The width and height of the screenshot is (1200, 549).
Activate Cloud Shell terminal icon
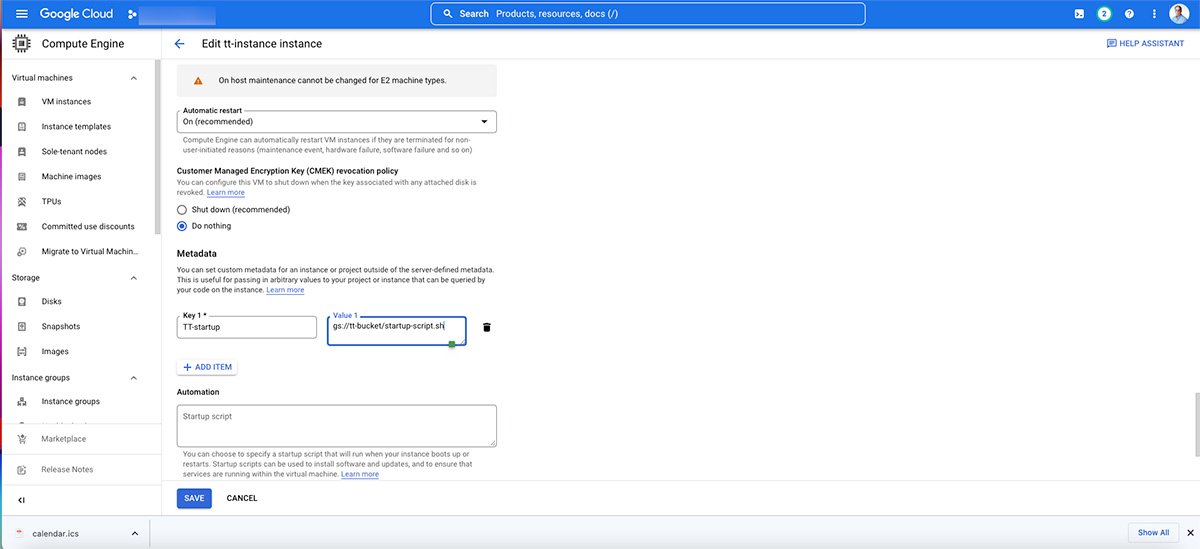point(1079,14)
